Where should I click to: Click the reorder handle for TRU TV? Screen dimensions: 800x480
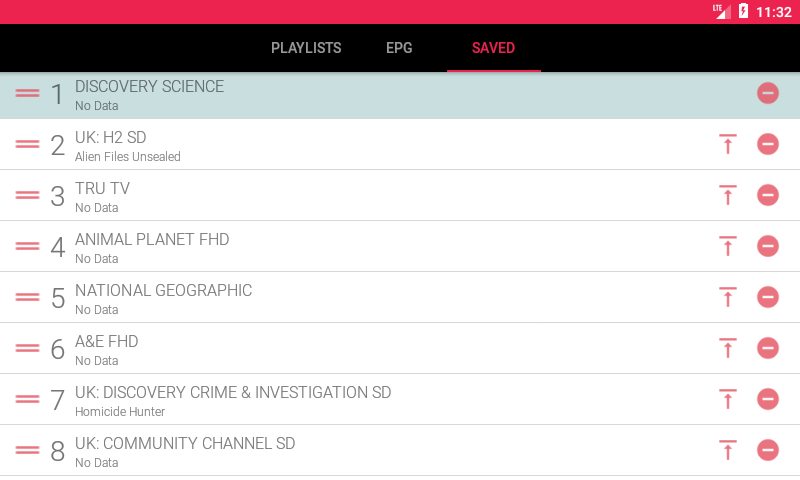tap(28, 195)
